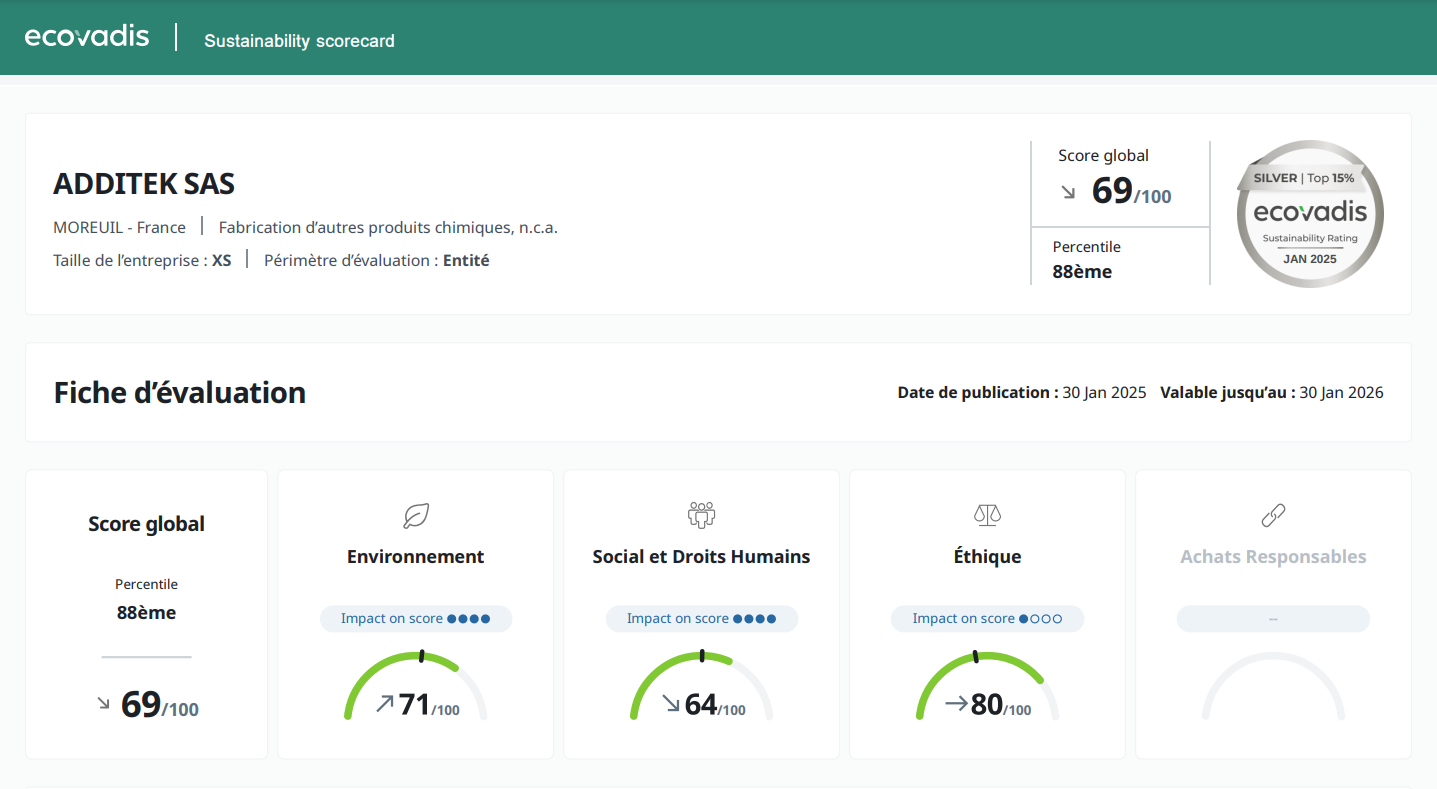1437x789 pixels.
Task: Click the Social score 64/100
Action: click(x=715, y=705)
